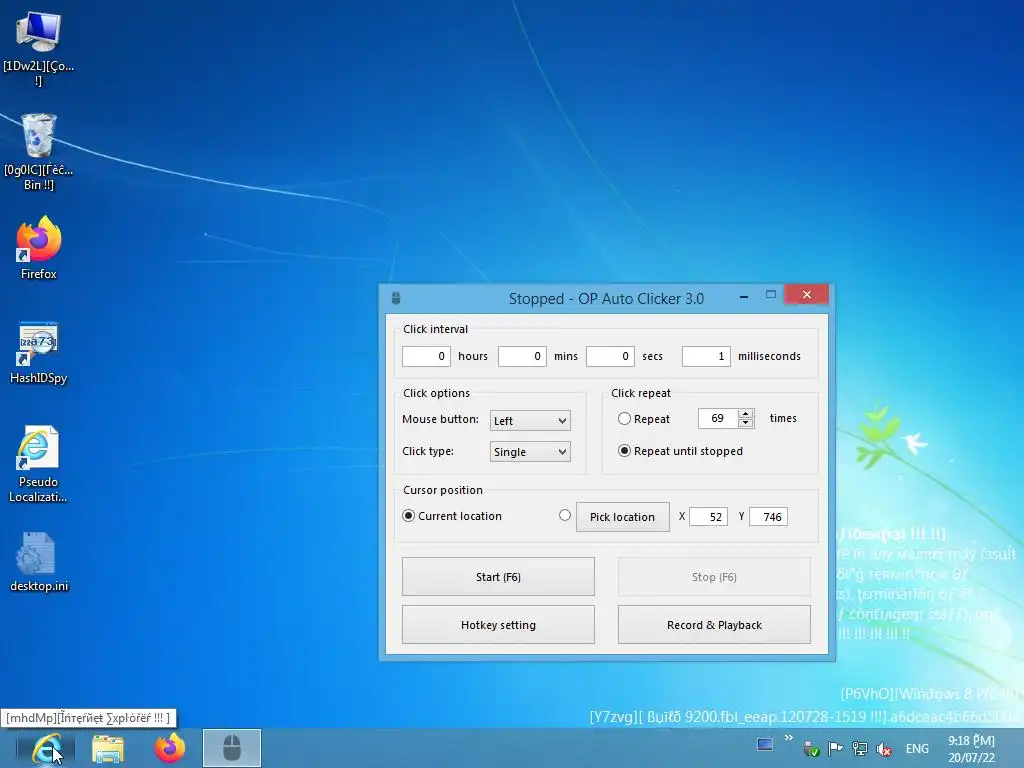
Task: Open the Click type dropdown
Action: pos(530,452)
